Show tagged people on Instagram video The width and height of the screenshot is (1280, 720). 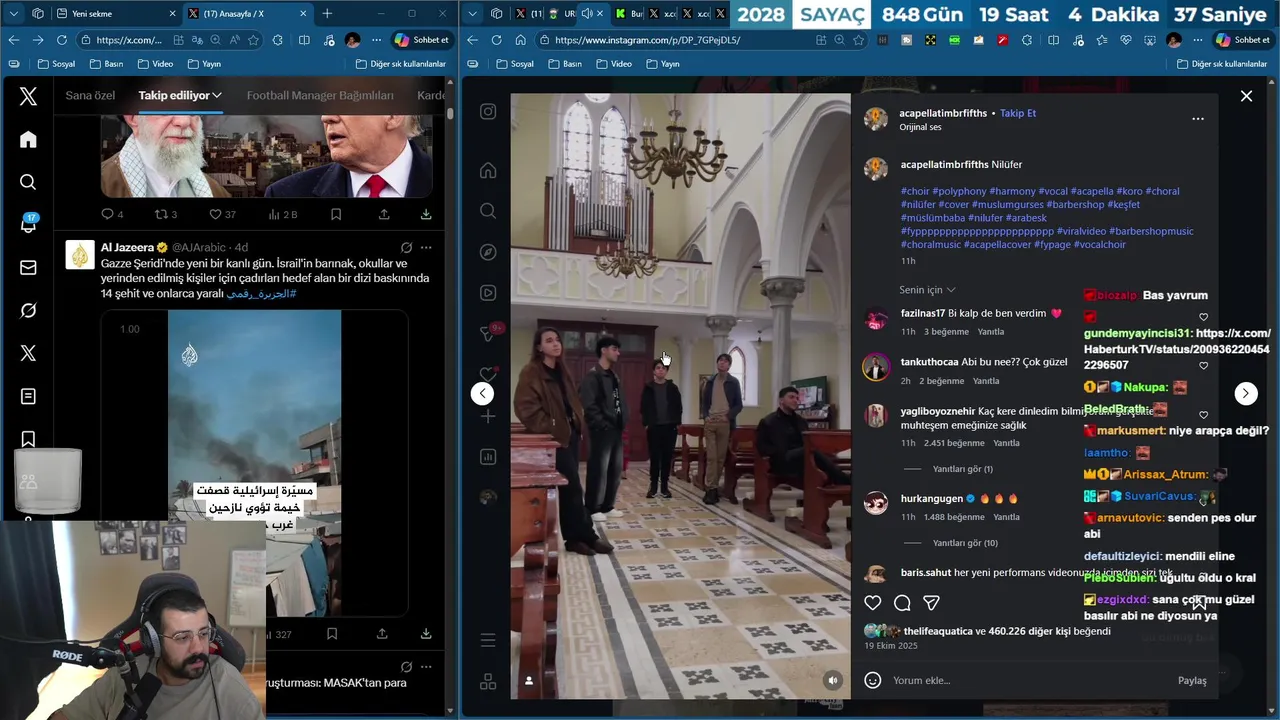pyautogui.click(x=529, y=681)
